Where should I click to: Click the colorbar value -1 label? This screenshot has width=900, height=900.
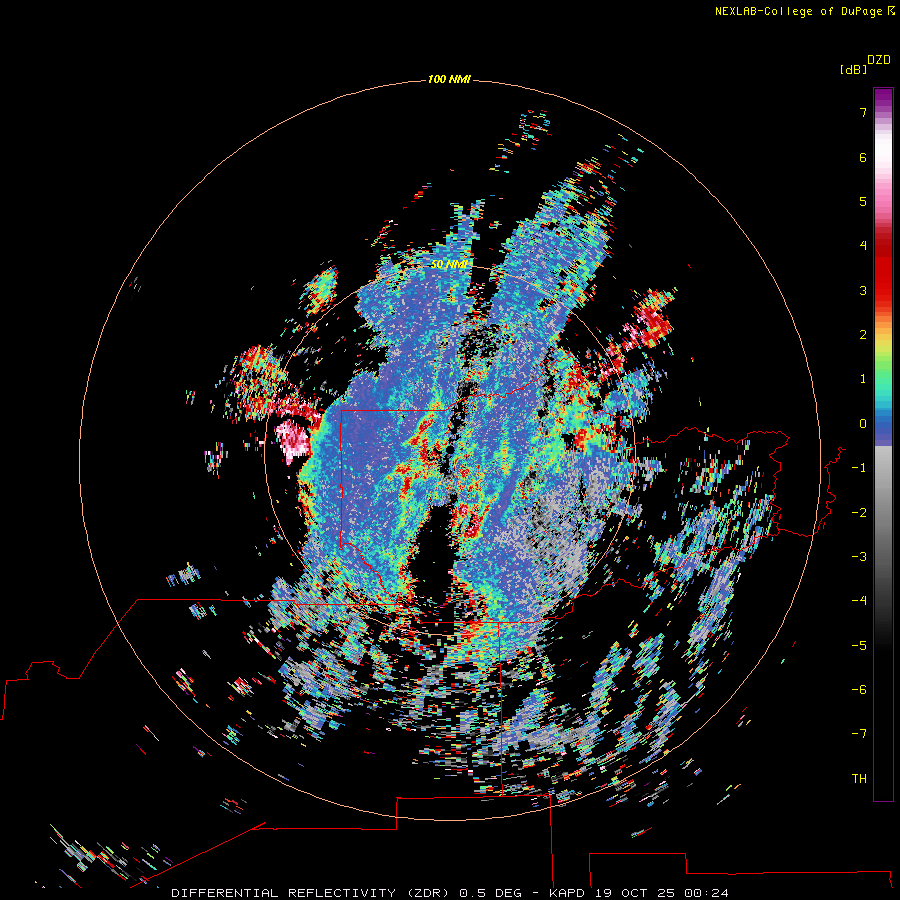coord(859,468)
